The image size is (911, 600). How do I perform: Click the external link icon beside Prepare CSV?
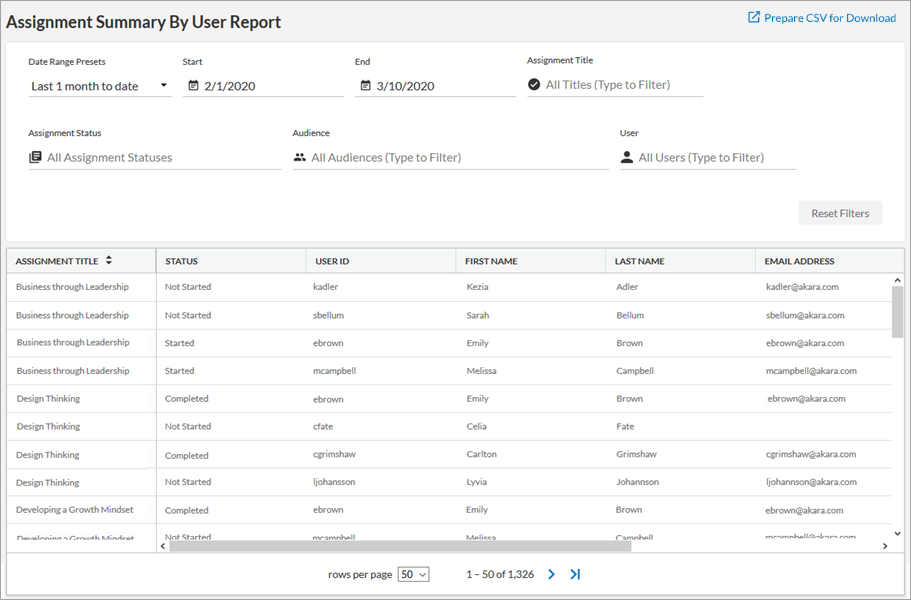pyautogui.click(x=754, y=17)
